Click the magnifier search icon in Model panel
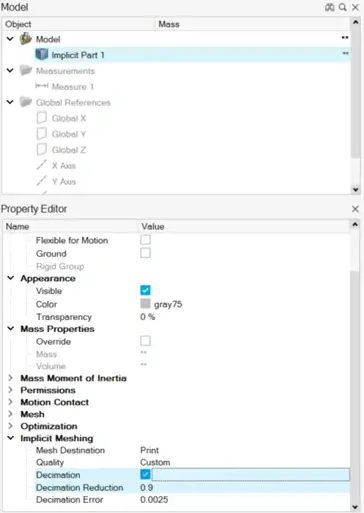The height and width of the screenshot is (513, 364). [342, 7]
